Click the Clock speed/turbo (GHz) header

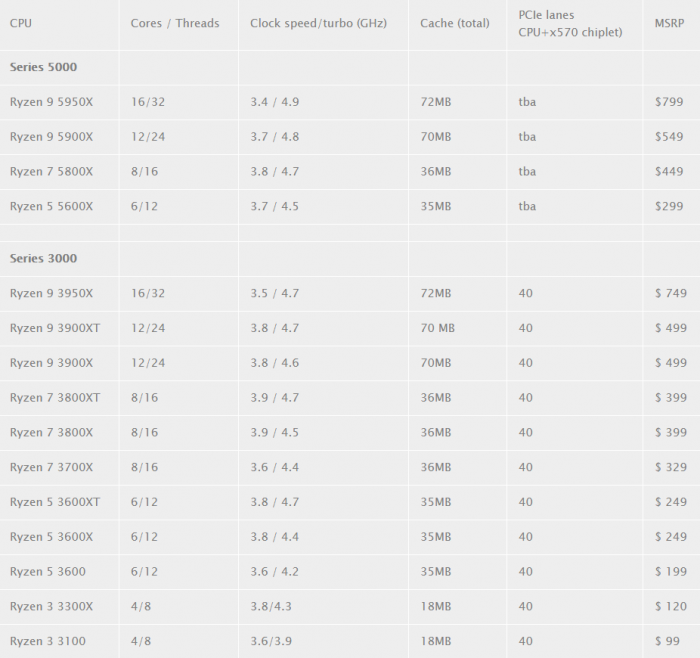318,23
